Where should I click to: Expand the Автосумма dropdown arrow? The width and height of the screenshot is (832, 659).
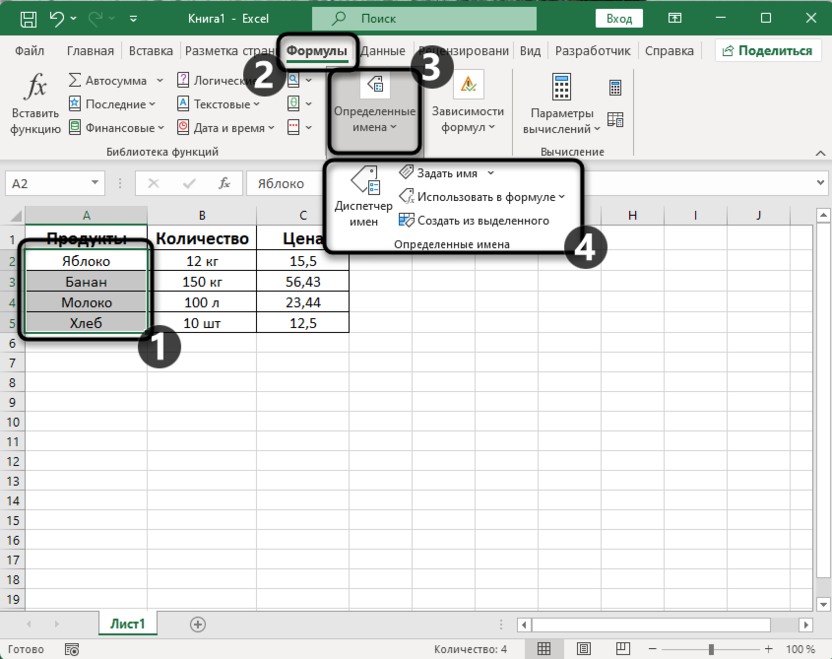coord(160,81)
